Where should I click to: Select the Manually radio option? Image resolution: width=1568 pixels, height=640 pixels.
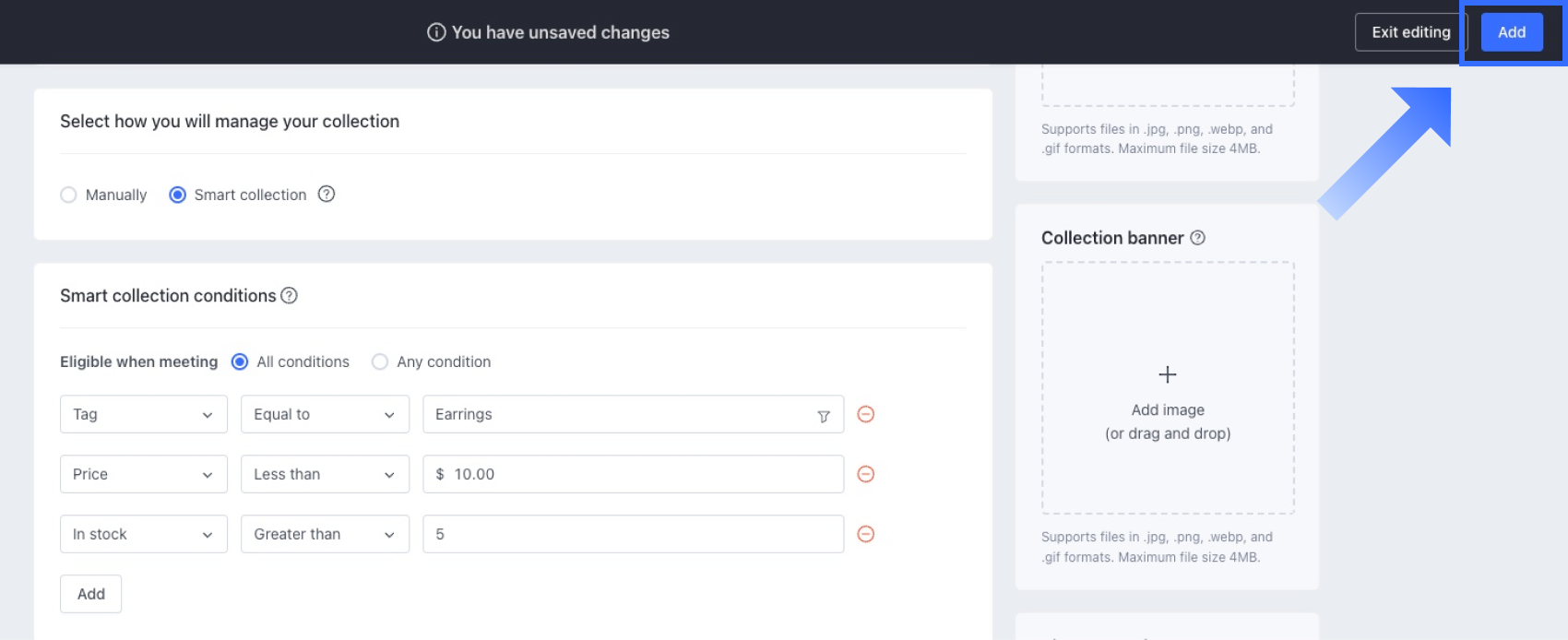pos(68,195)
